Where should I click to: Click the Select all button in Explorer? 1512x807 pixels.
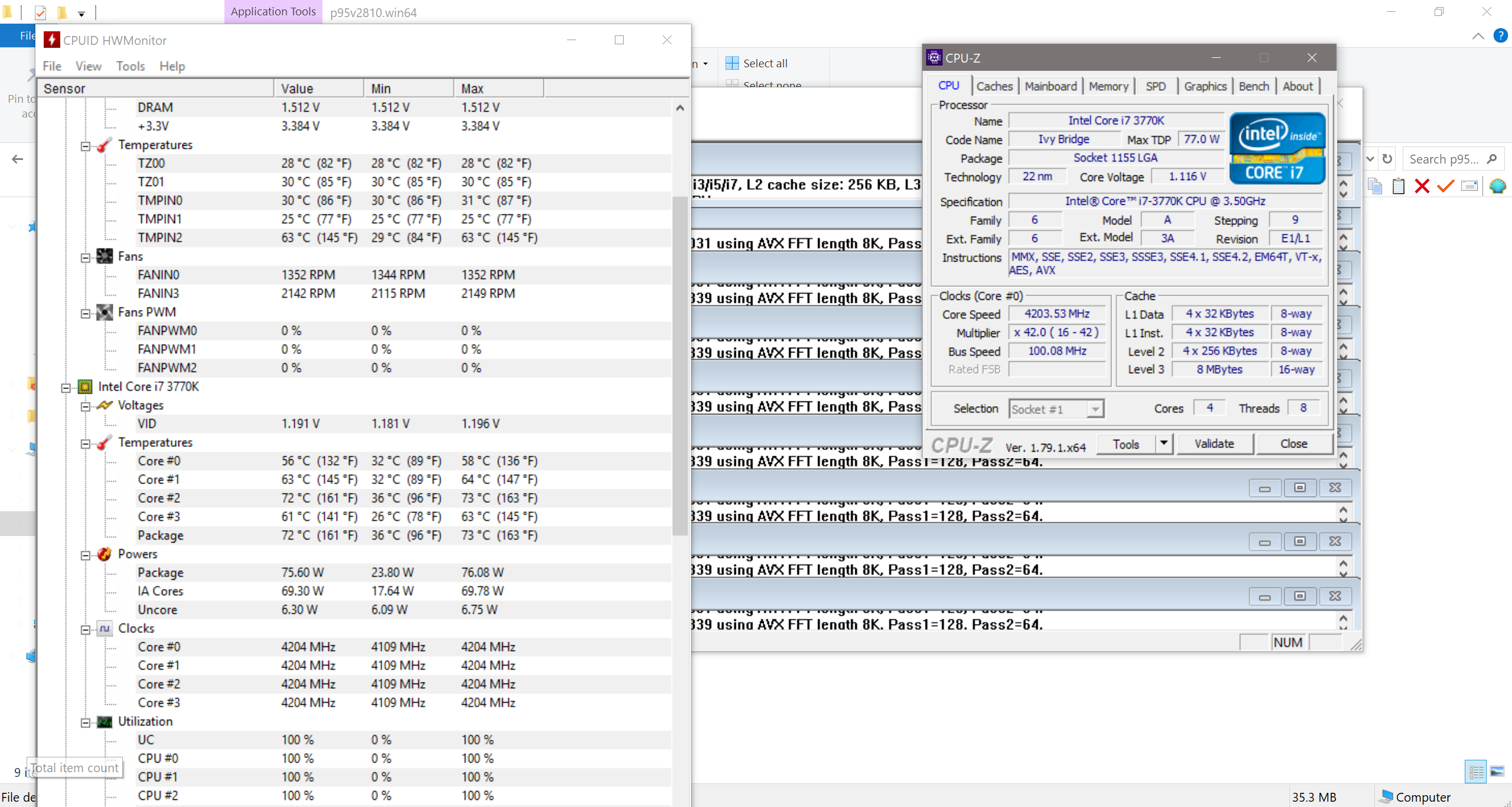pos(757,63)
